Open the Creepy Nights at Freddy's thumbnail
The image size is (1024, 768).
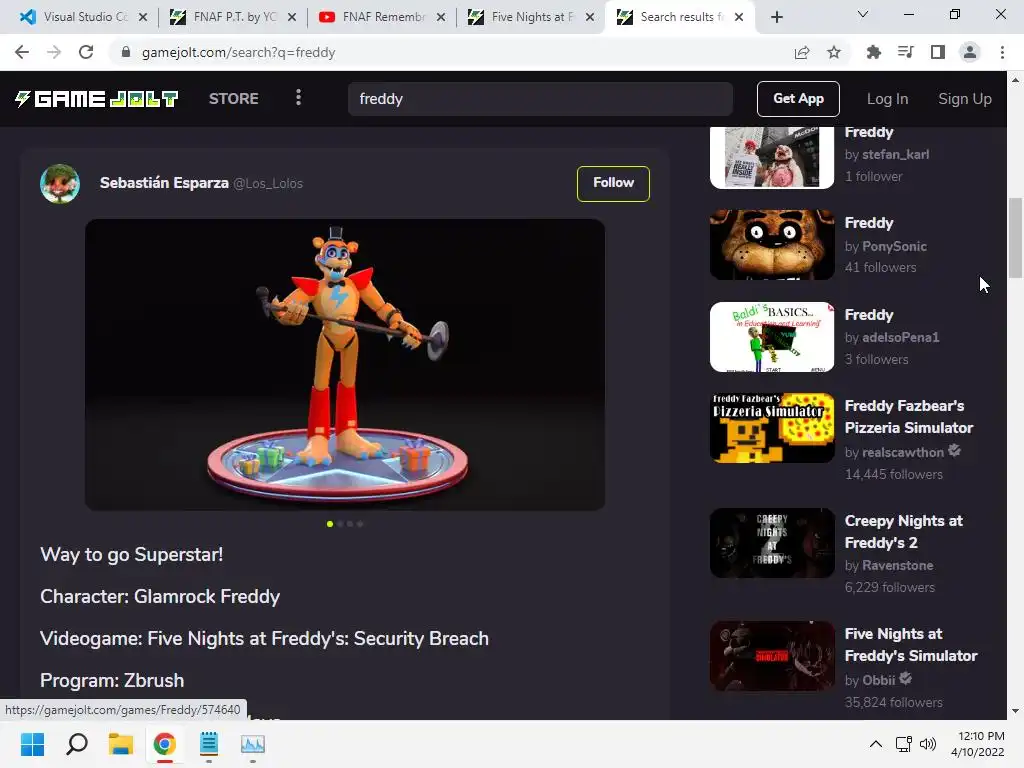coord(772,543)
